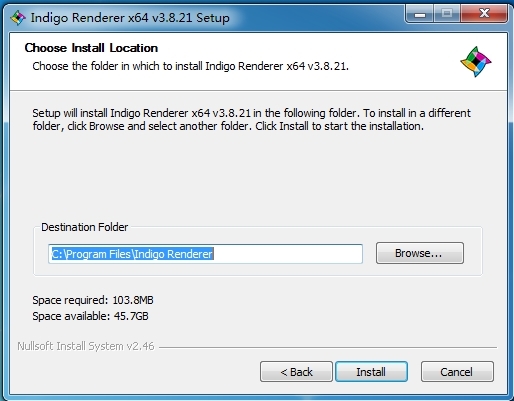Click the "Setup will install Indigo Renderer" description paragraph
This screenshot has height=401, width=514.
click(251, 120)
